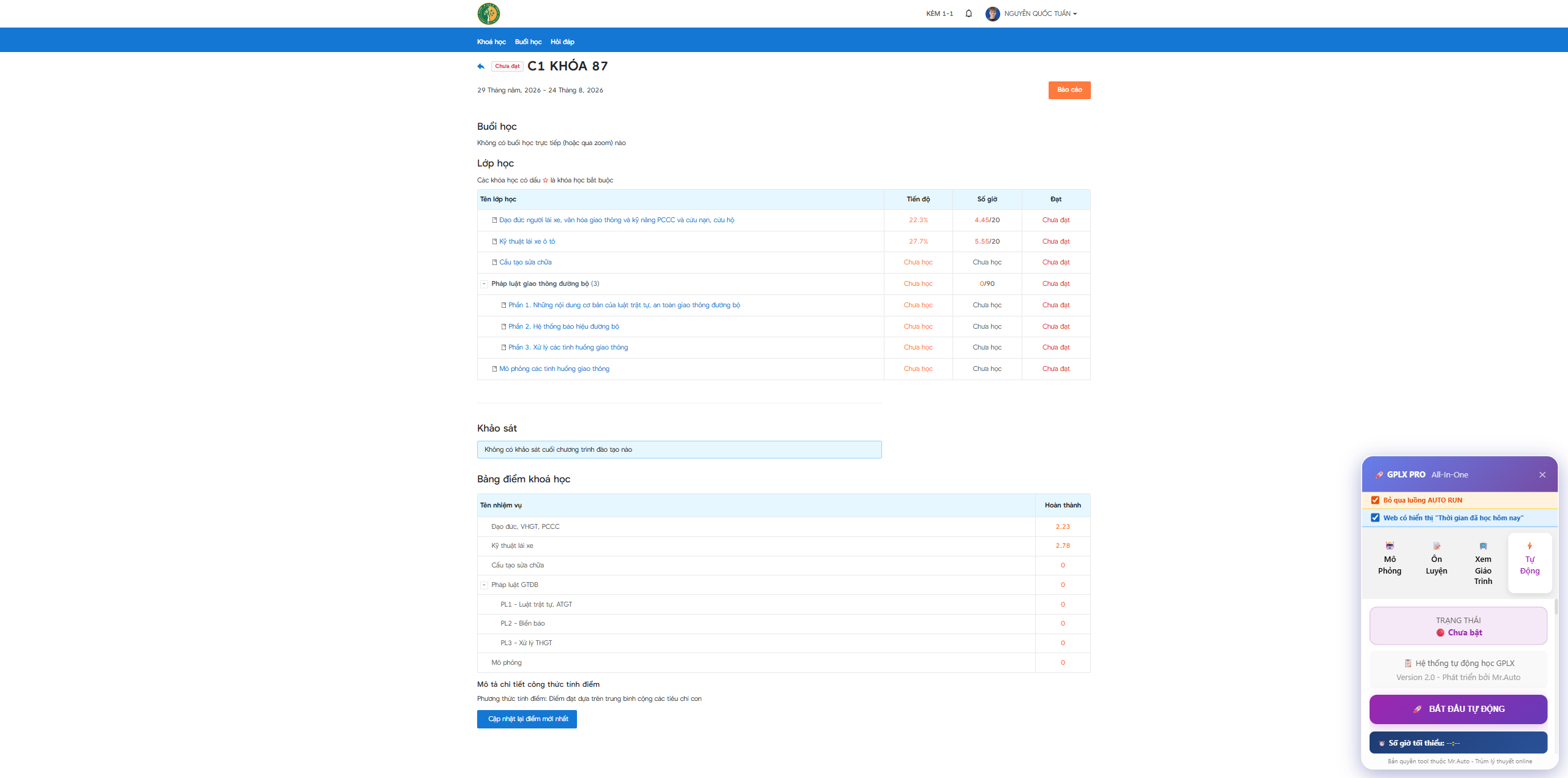Click the PL1 - Luật trật tự, ATGT row
The height and width of the screenshot is (778, 1568).
pyautogui.click(x=783, y=605)
